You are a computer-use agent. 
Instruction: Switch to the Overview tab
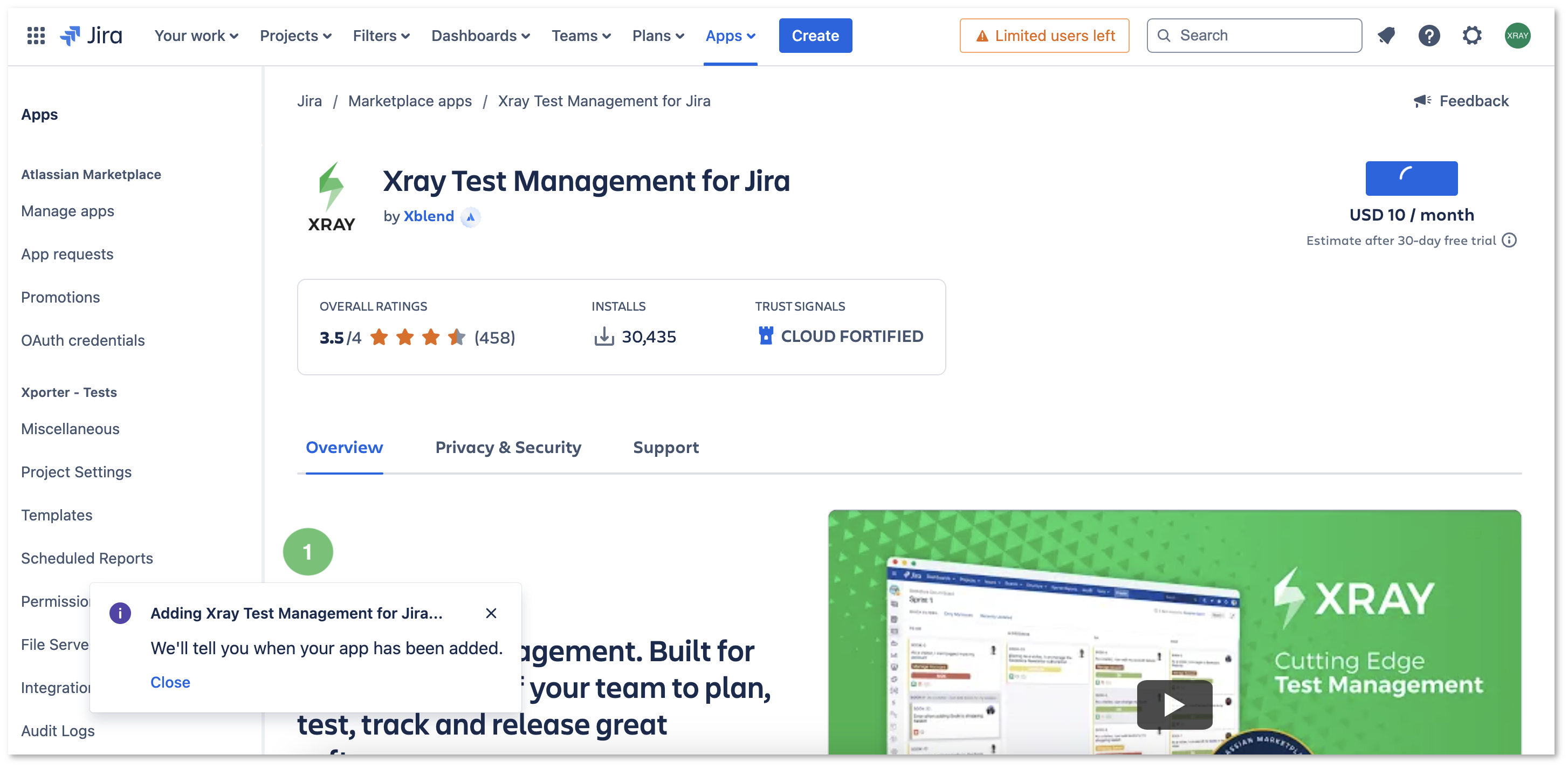point(344,447)
